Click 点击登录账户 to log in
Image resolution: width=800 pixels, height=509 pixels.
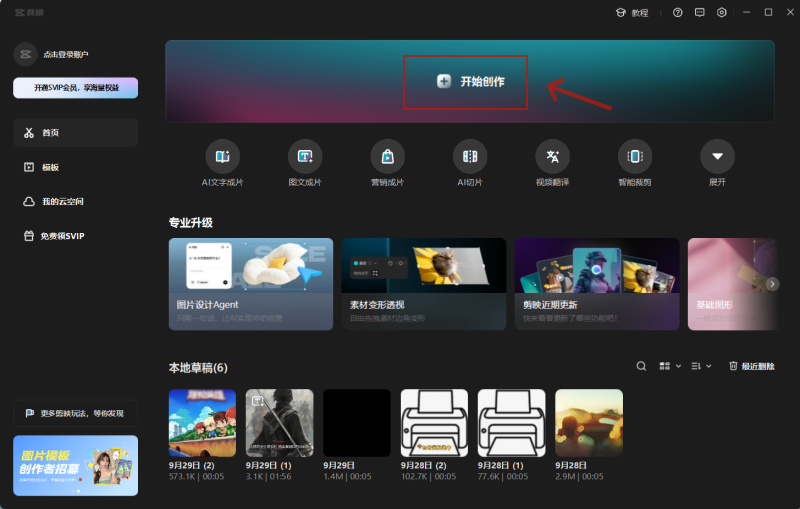tap(66, 55)
